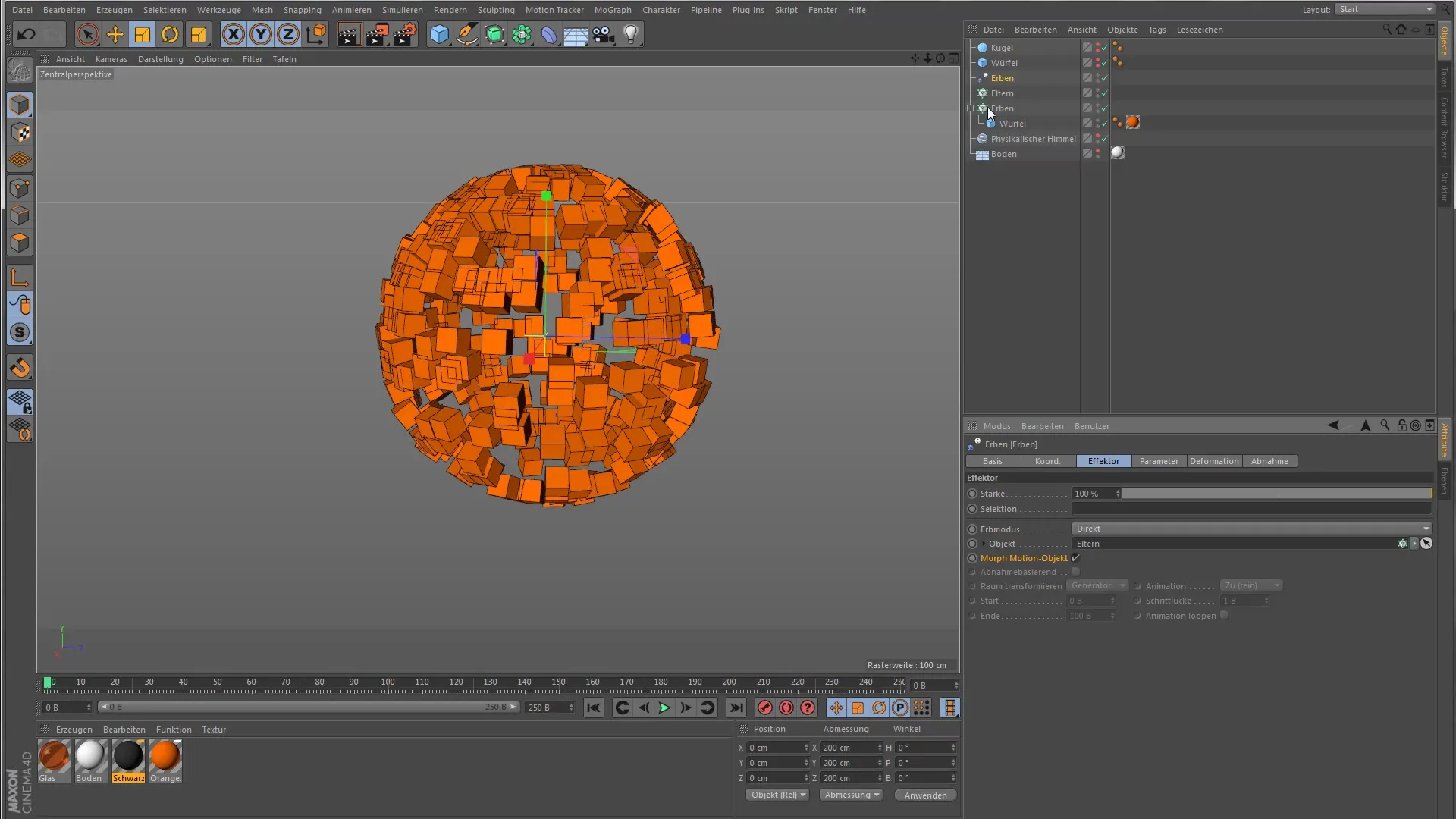Add an array modeling object
Image resolution: width=1456 pixels, height=819 pixels.
coord(522,34)
